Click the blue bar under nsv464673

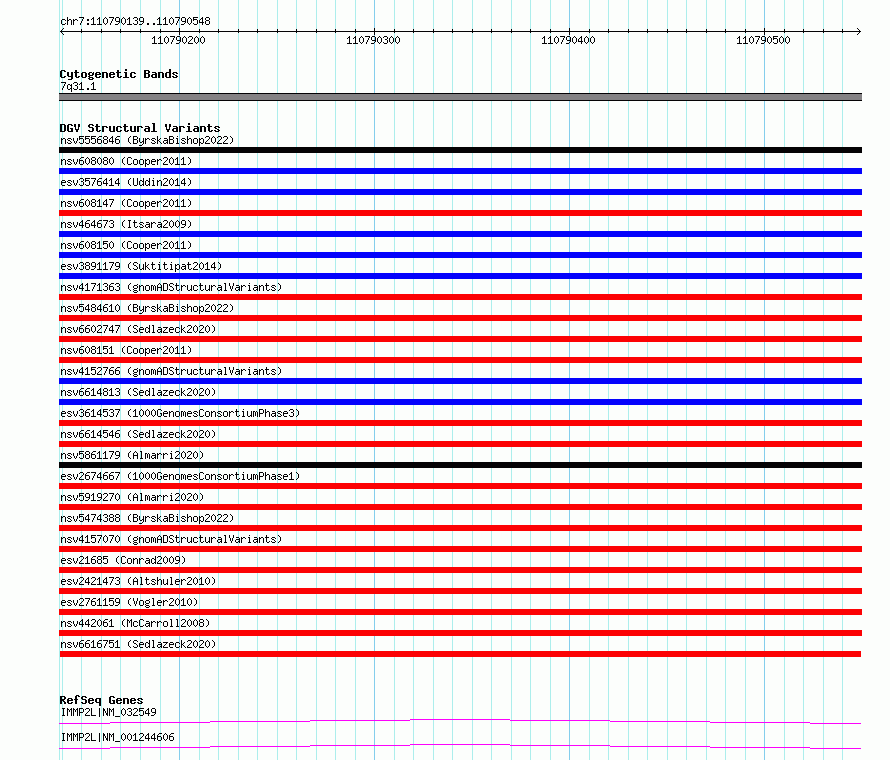pos(460,234)
